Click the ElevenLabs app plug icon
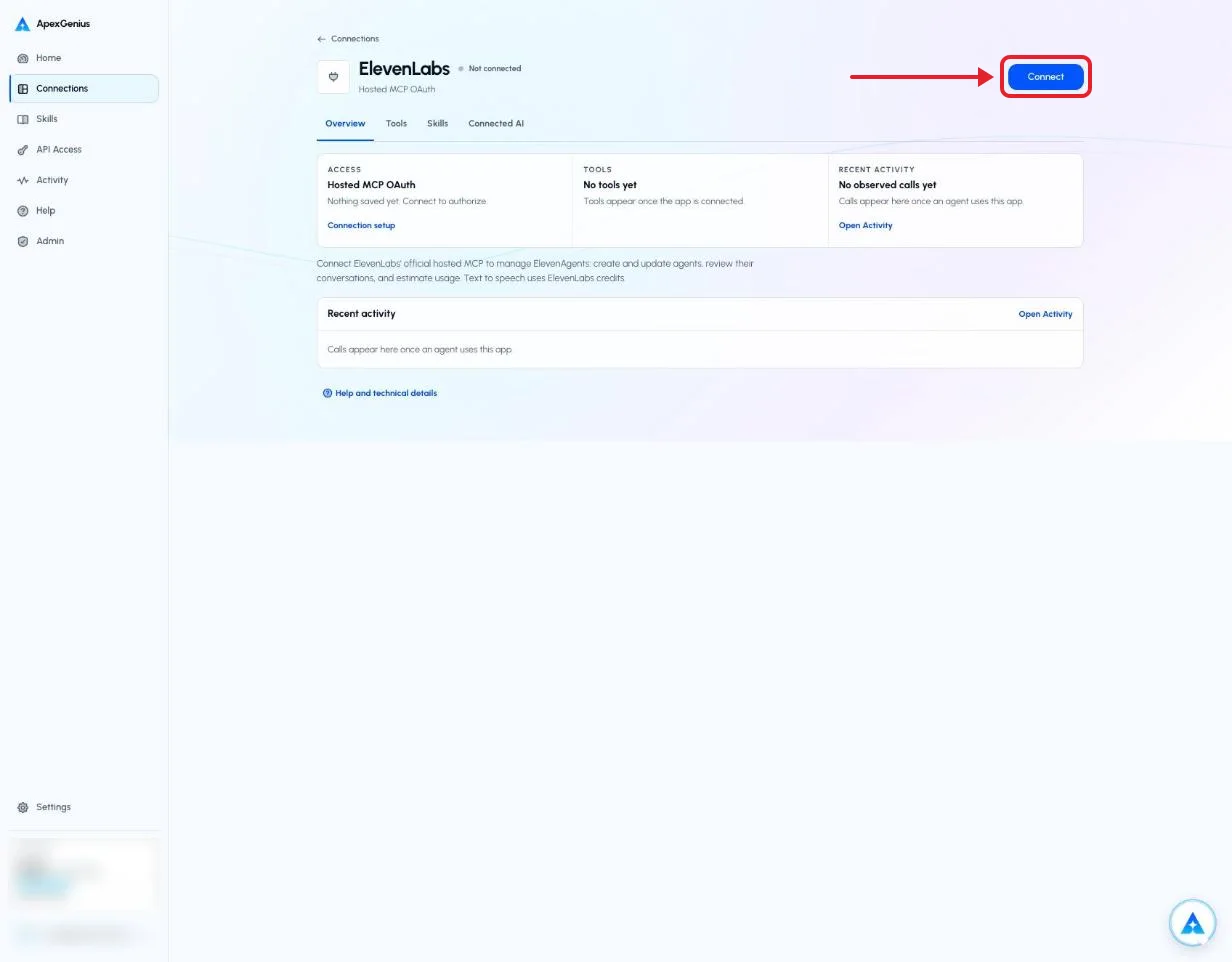 [333, 77]
